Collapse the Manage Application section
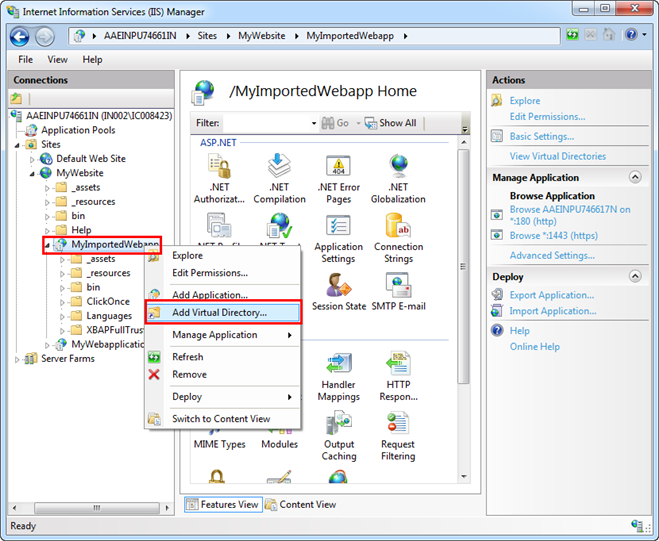This screenshot has width=659, height=541. 635,177
